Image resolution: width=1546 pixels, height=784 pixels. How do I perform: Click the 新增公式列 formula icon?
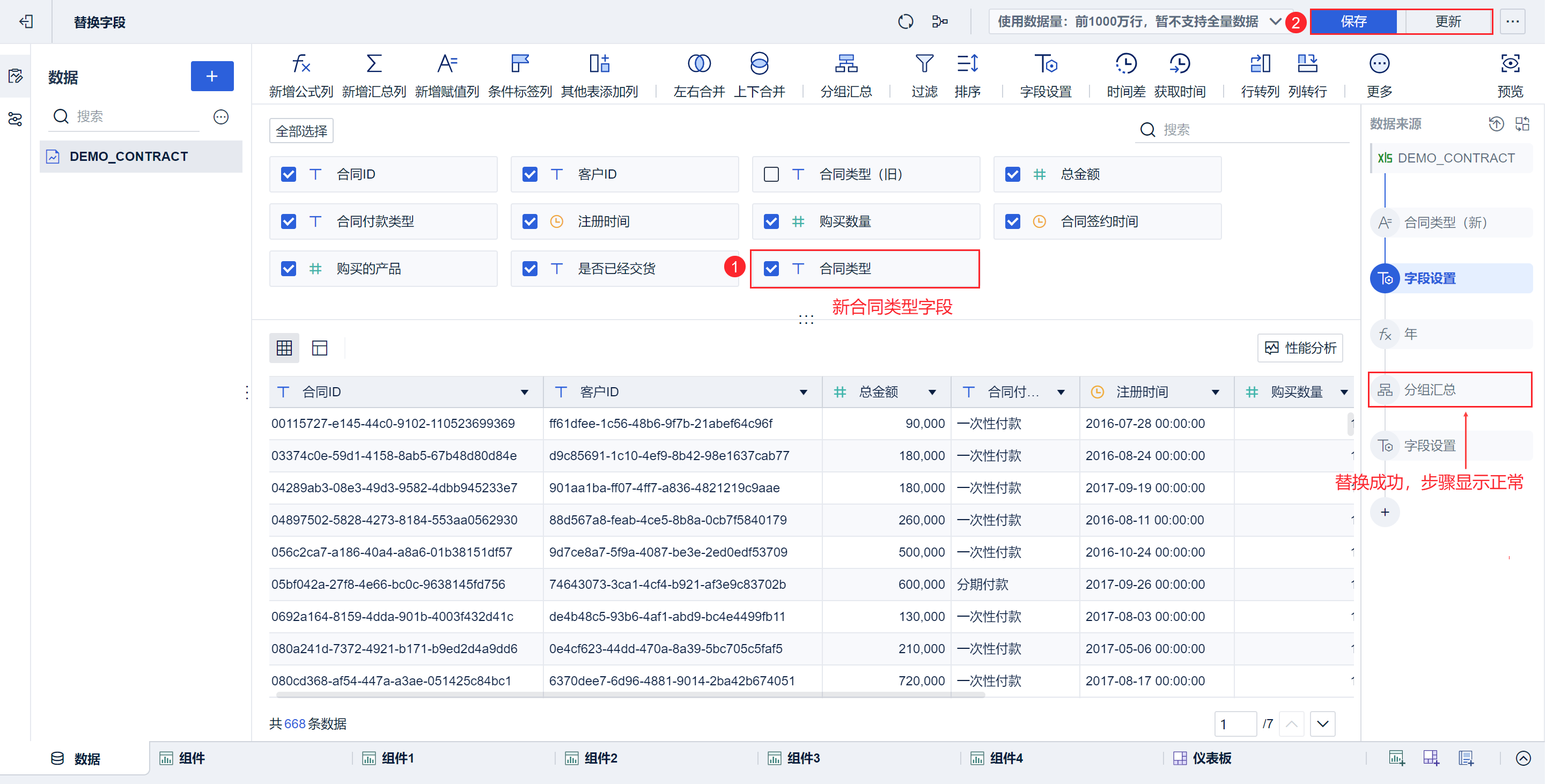click(301, 64)
